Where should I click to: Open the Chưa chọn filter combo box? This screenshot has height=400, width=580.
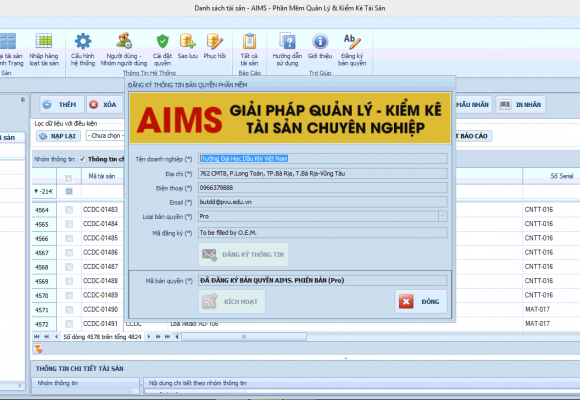point(105,136)
